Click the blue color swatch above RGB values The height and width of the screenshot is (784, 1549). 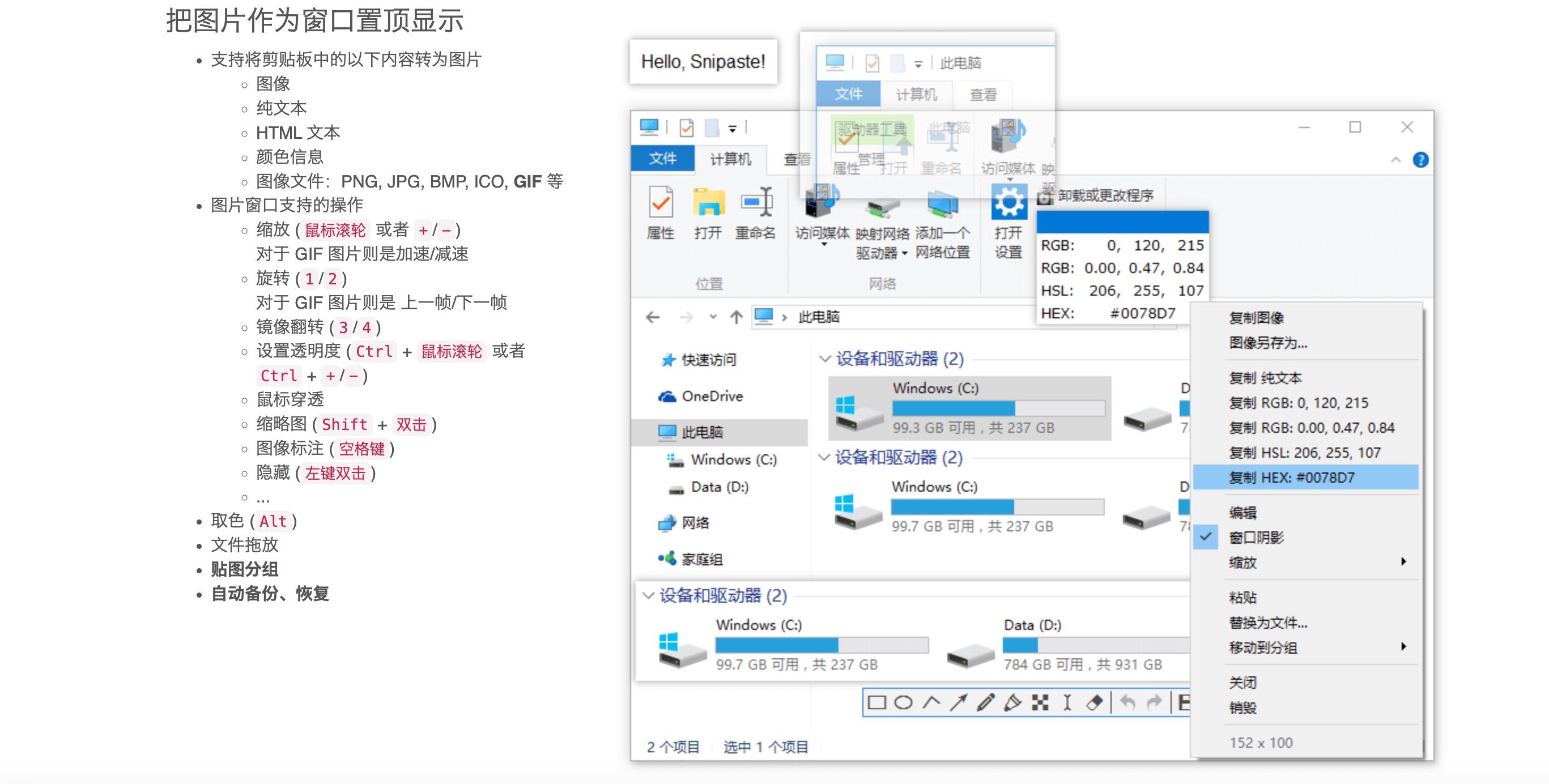click(1123, 222)
